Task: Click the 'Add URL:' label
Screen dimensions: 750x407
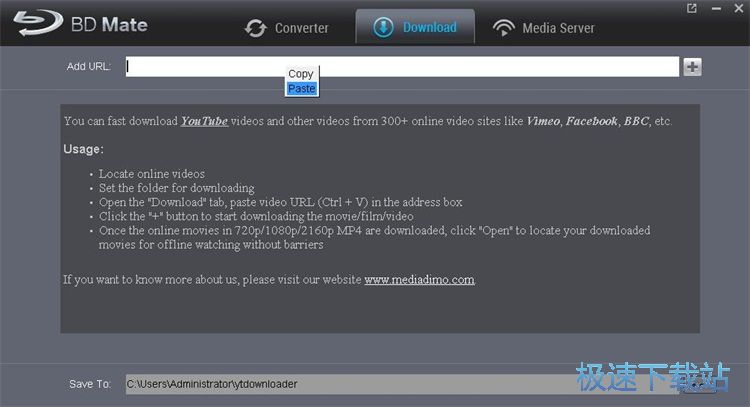Action: [88, 66]
